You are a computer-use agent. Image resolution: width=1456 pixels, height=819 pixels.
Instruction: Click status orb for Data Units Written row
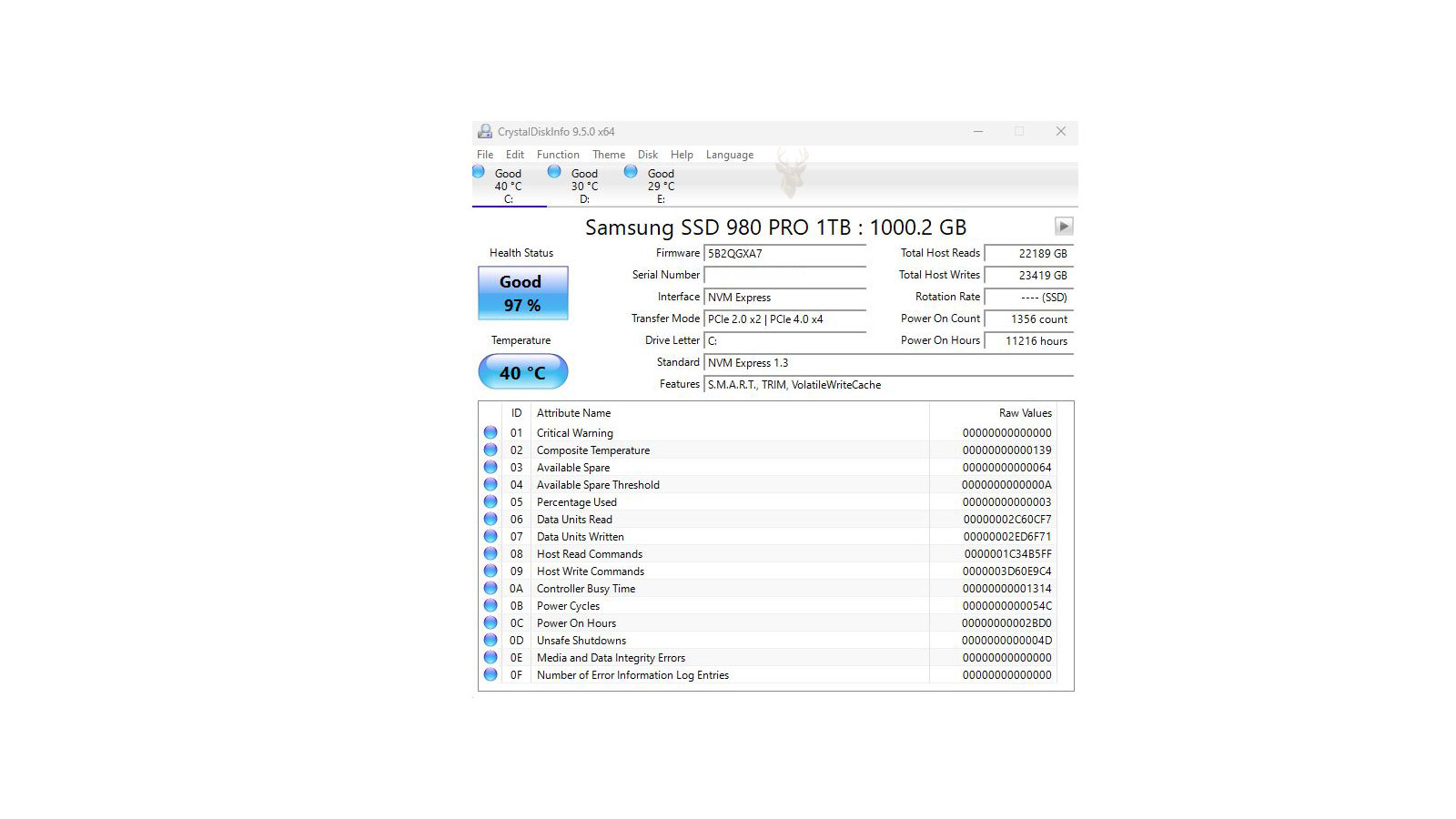[x=490, y=537]
